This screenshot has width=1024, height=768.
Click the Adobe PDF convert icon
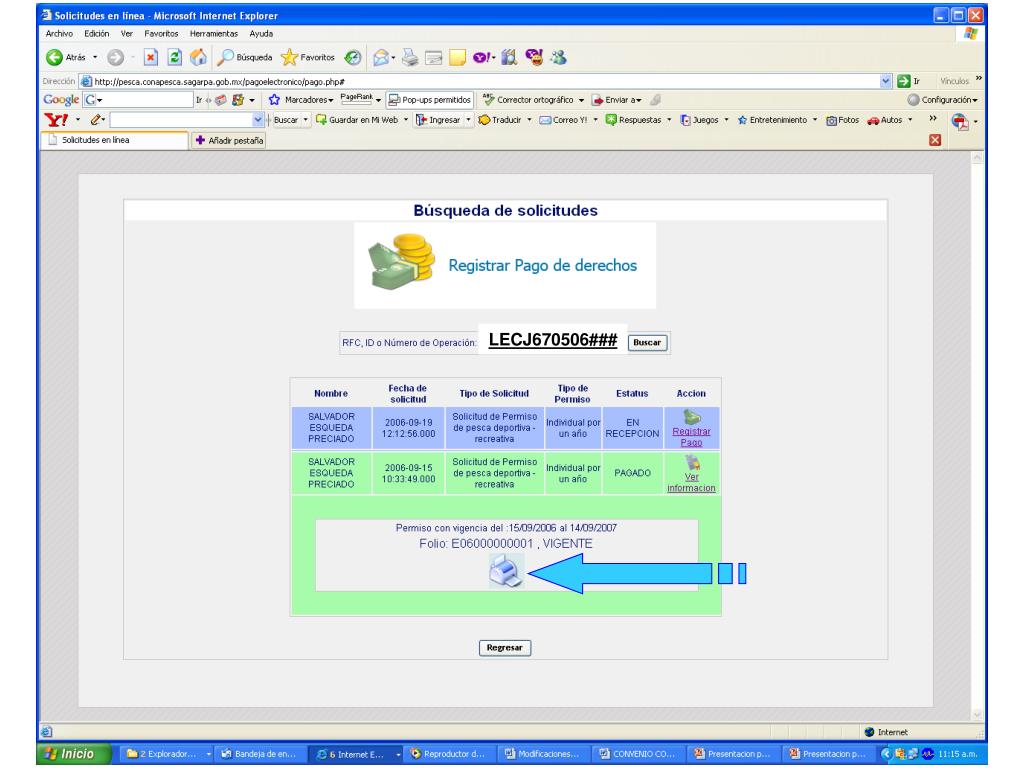959,121
